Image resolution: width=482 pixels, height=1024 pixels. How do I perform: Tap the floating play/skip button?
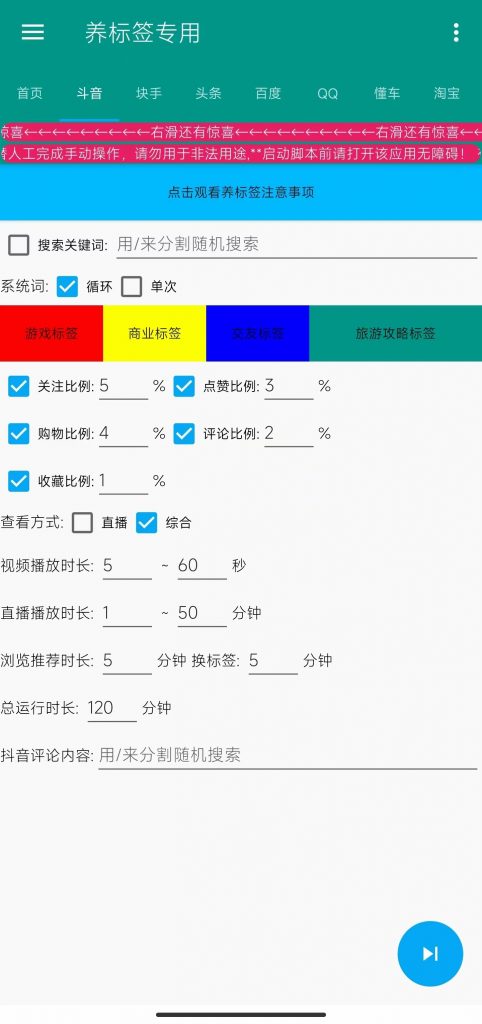pyautogui.click(x=430, y=953)
